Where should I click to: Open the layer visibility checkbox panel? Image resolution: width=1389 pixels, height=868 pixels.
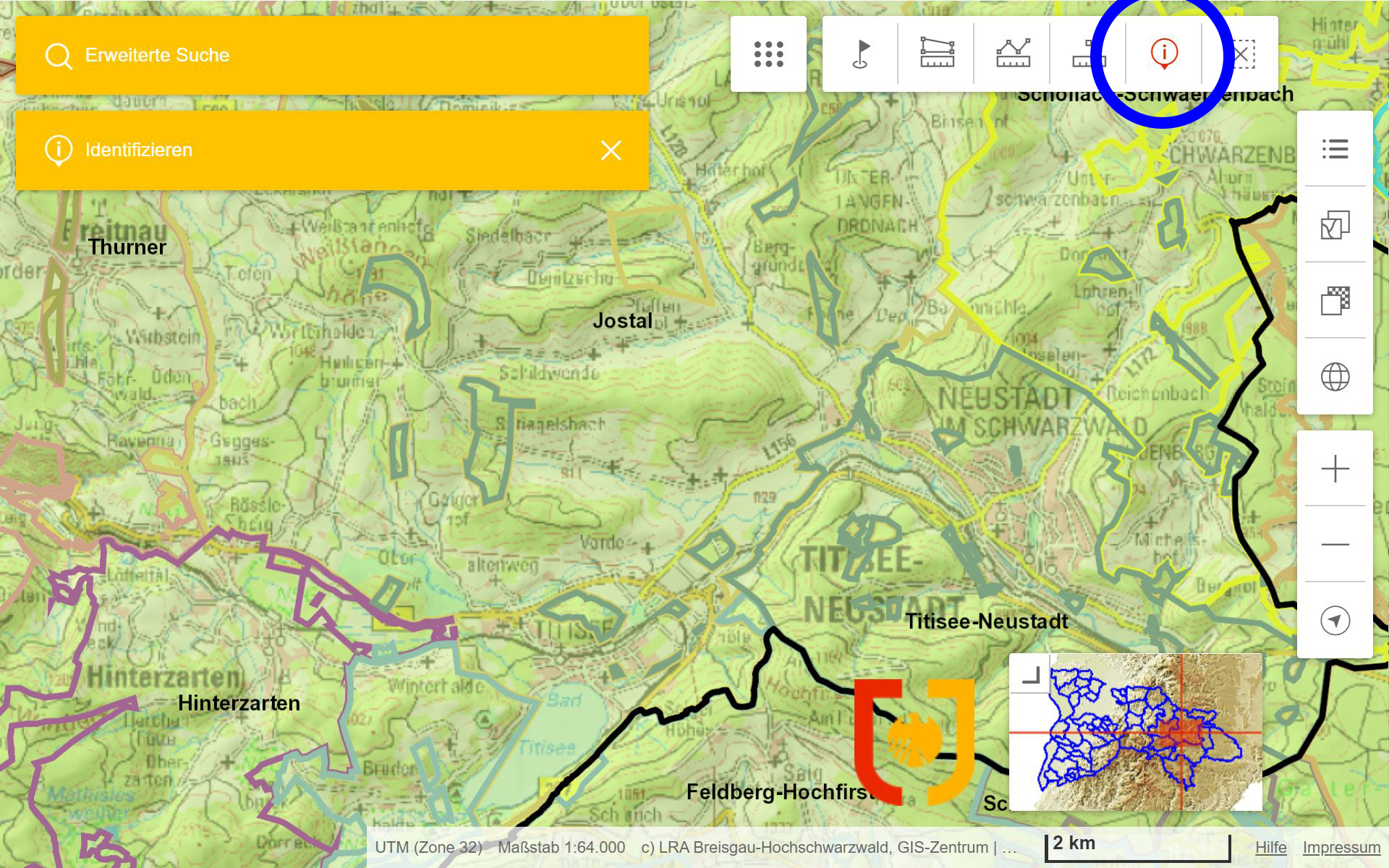pos(1335,225)
